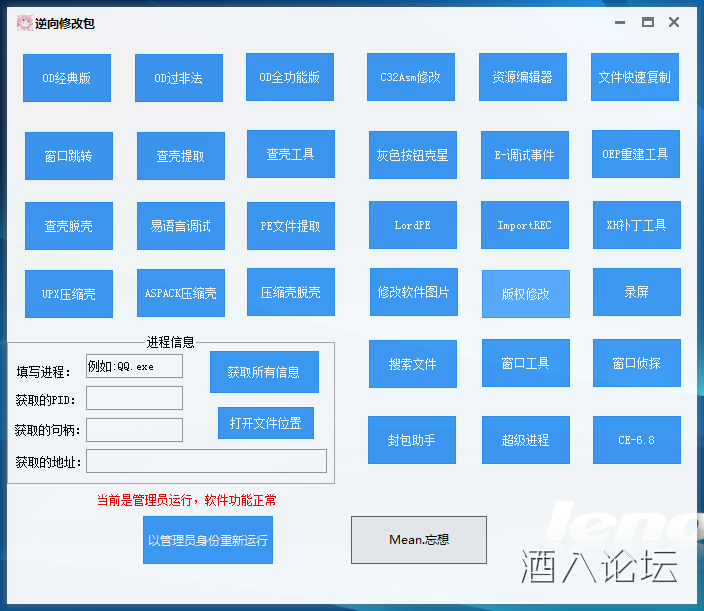
Task: Click the 文件快速复制 button
Action: (635, 77)
